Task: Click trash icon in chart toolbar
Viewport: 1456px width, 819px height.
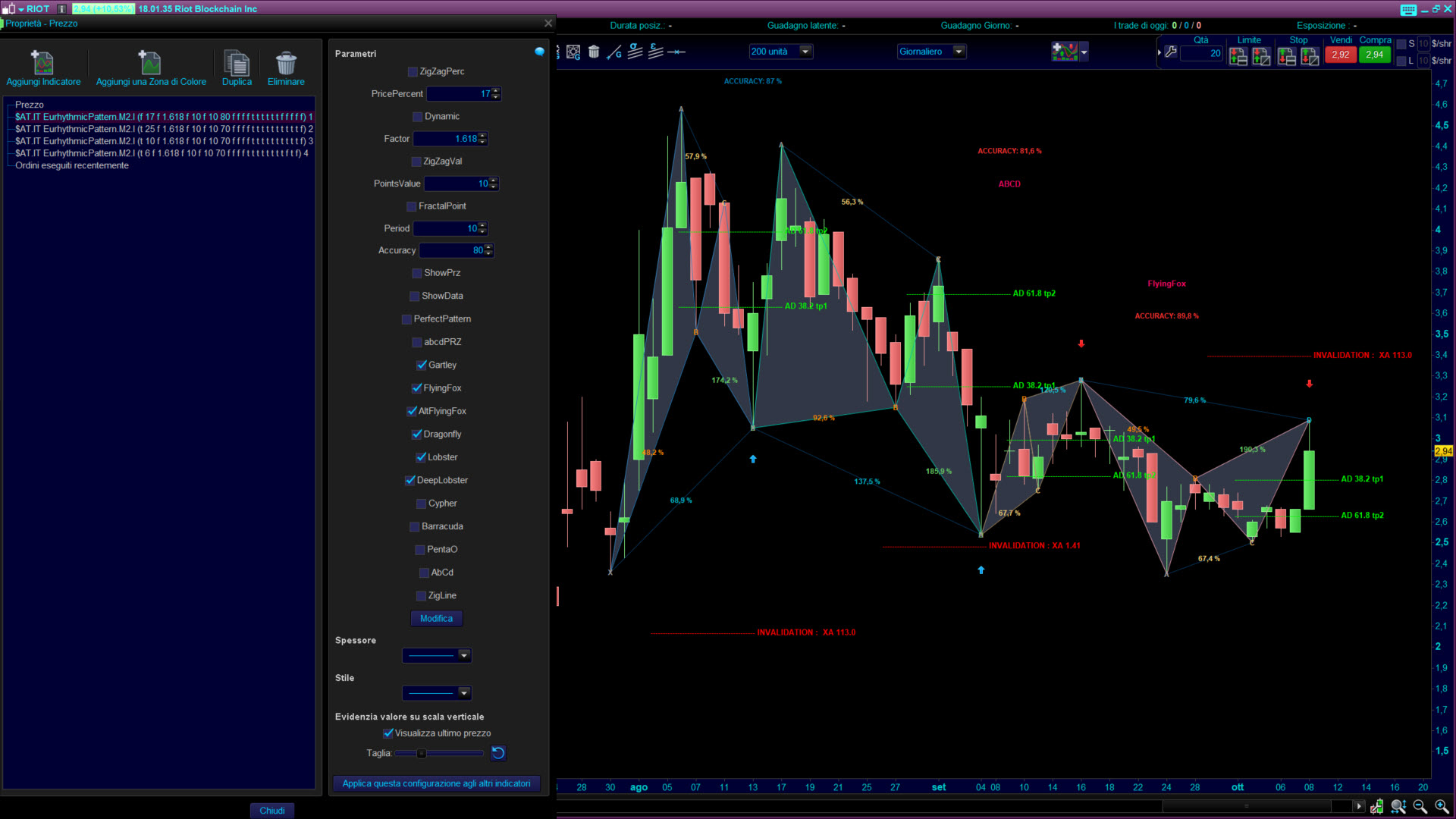Action: click(x=594, y=52)
